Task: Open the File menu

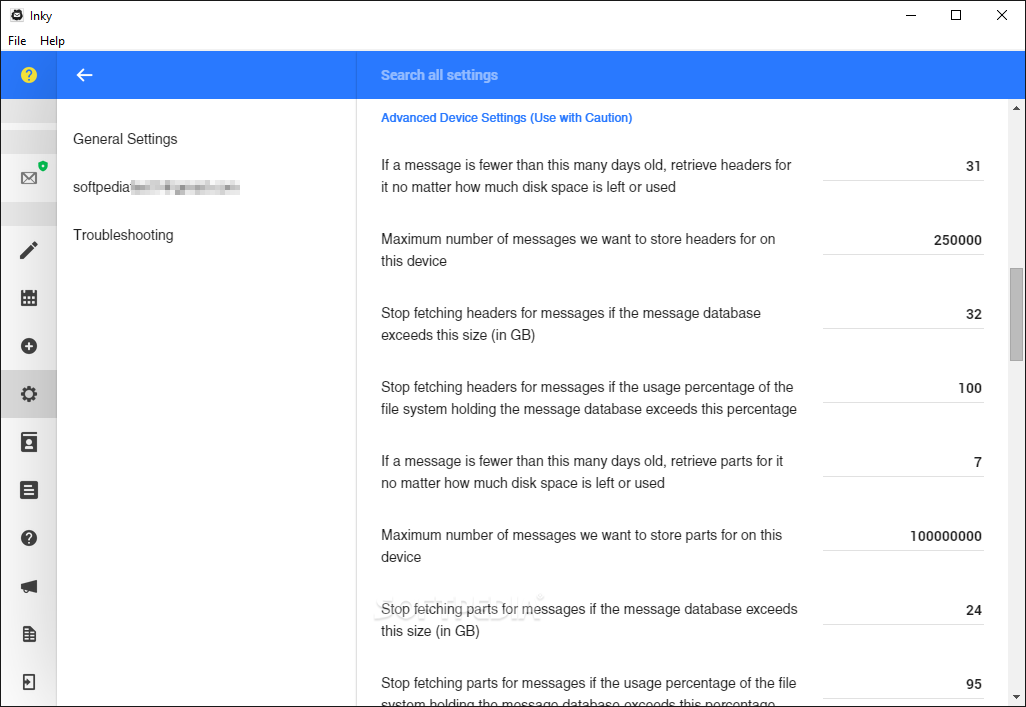Action: click(x=17, y=41)
